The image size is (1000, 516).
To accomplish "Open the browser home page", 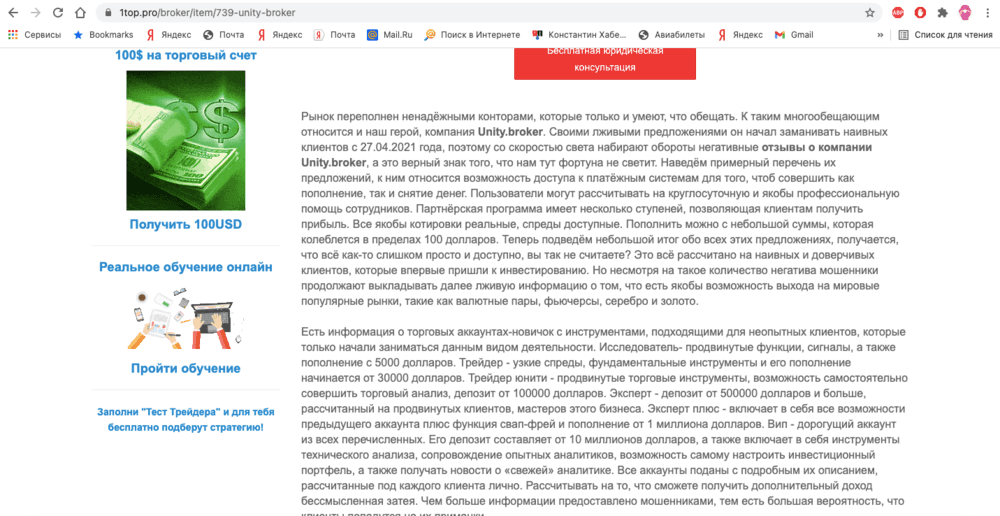I will pos(80,13).
